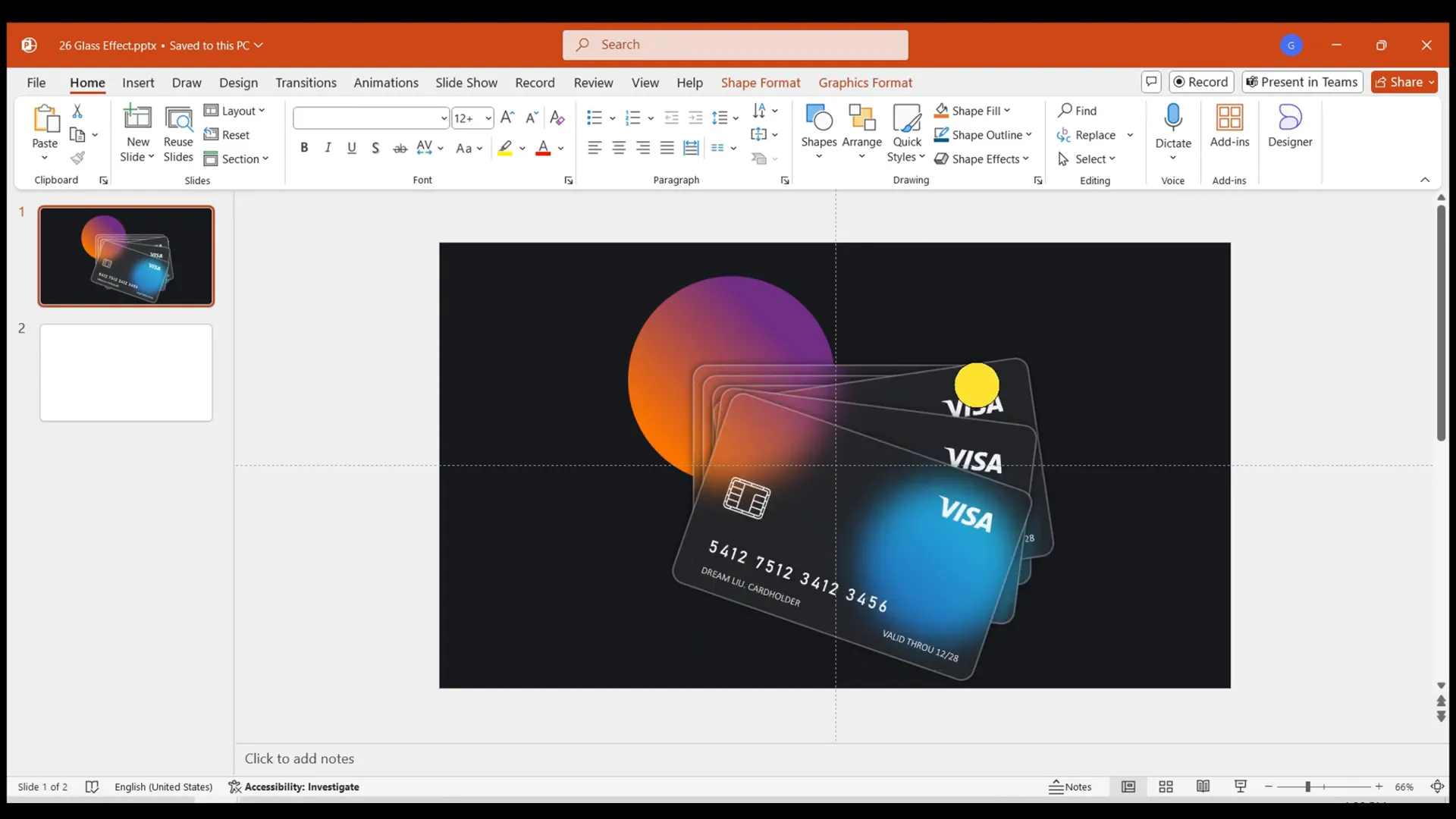Click the notes area placeholder

tap(299, 758)
